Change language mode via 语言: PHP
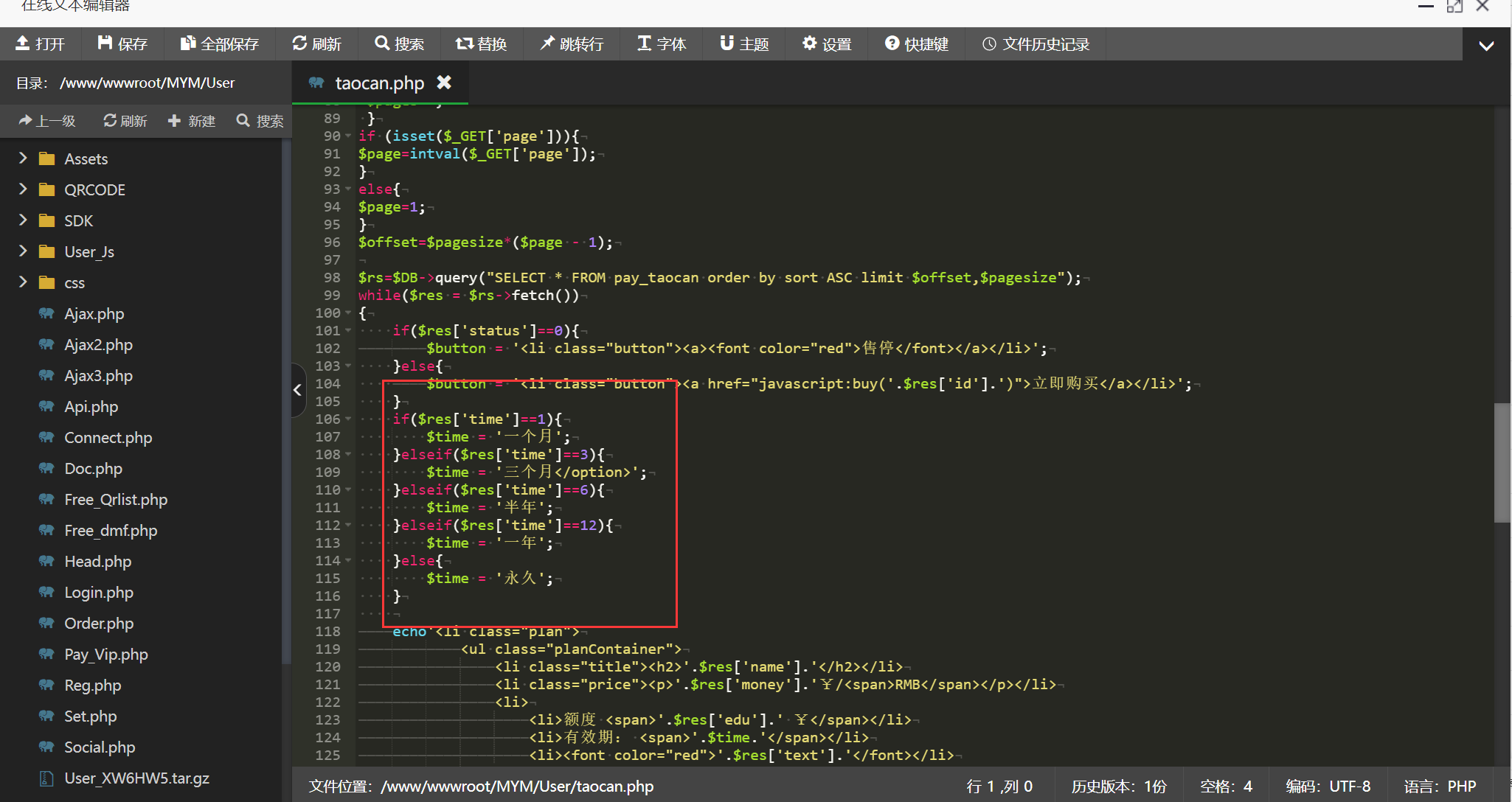1512x802 pixels. click(x=1440, y=787)
